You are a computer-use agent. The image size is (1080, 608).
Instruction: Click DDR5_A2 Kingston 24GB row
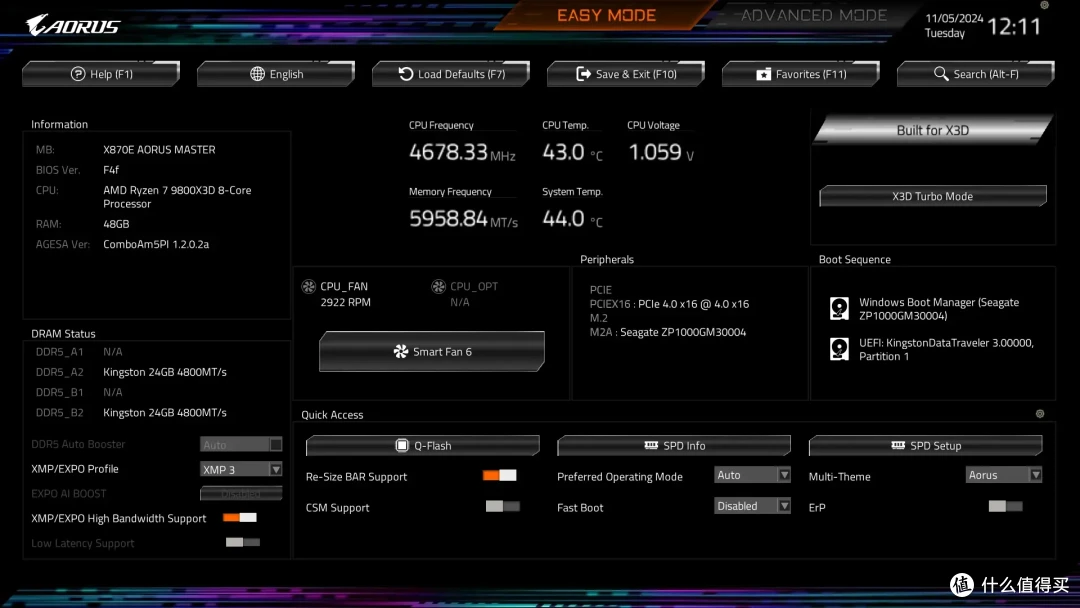pos(131,372)
